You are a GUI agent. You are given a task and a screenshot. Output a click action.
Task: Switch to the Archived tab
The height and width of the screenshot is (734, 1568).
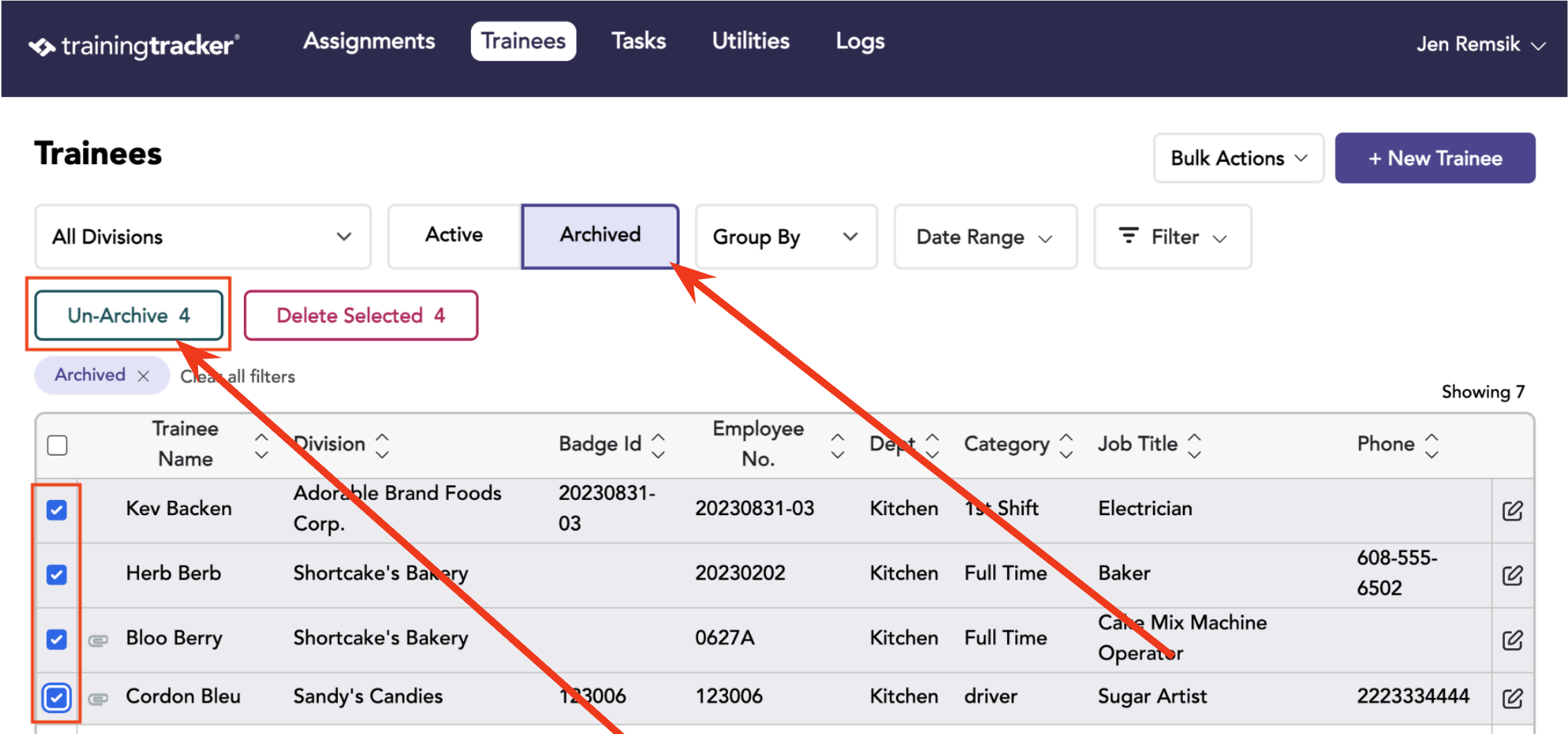tap(600, 235)
